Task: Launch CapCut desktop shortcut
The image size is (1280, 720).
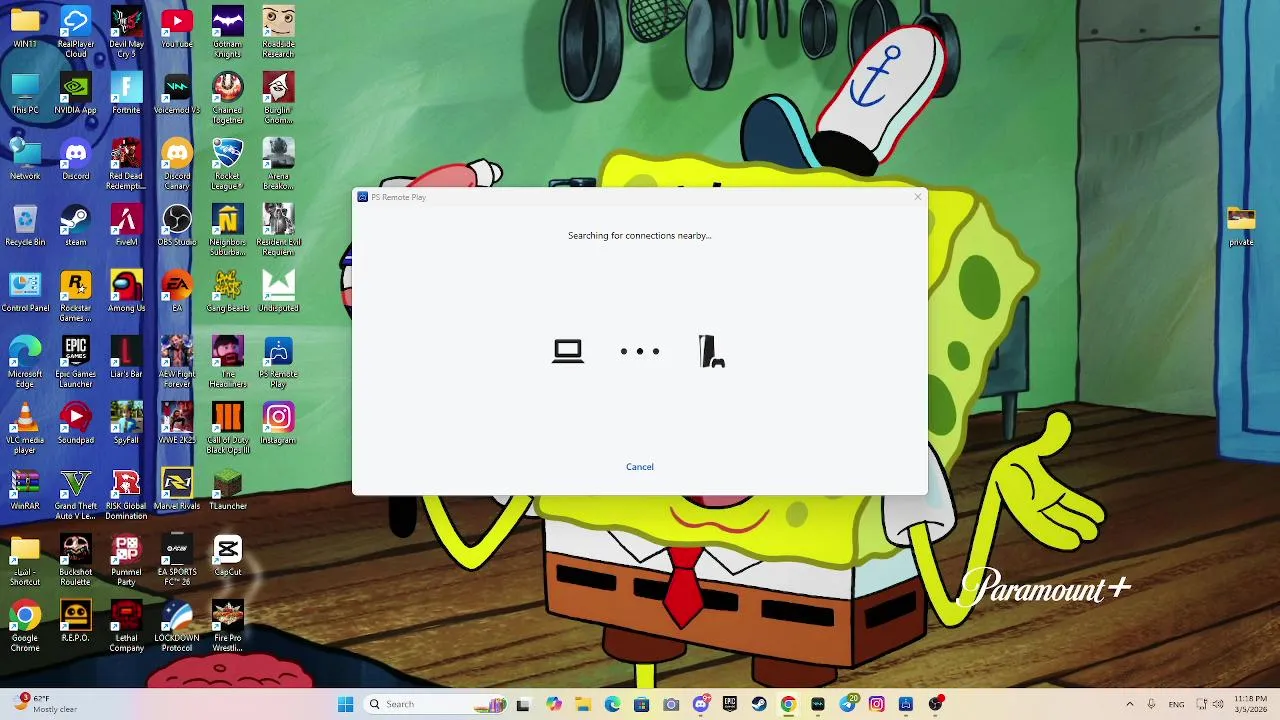Action: 227,557
